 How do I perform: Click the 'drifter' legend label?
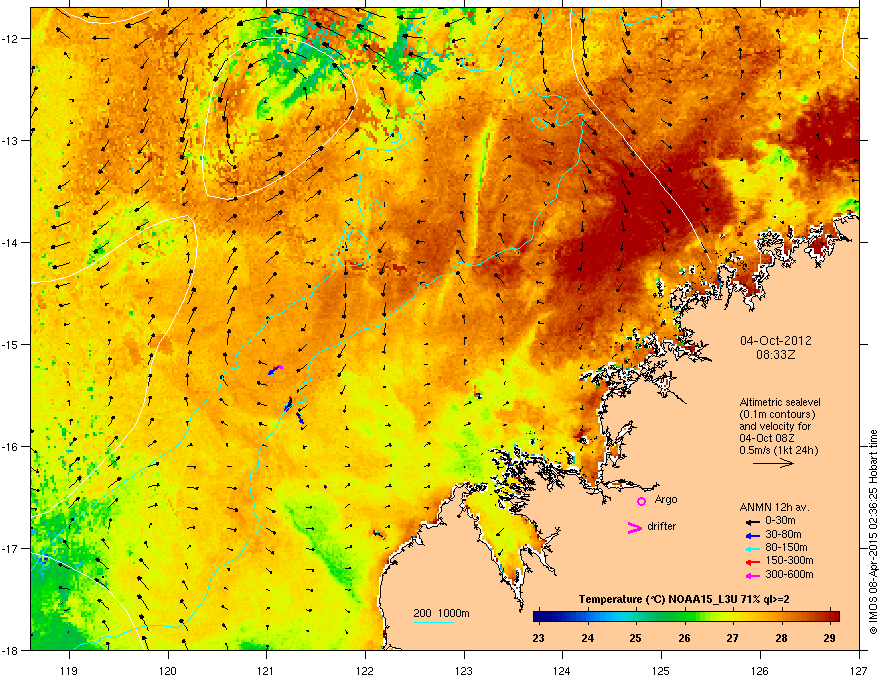(662, 526)
